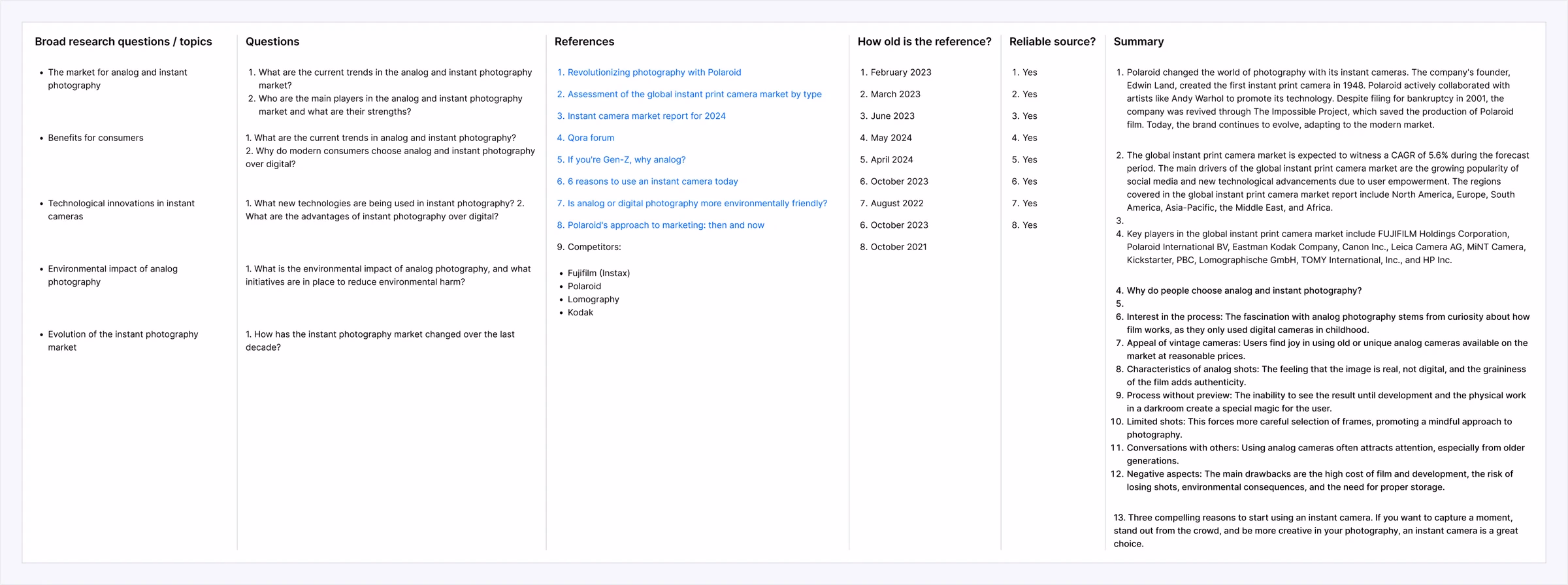This screenshot has height=585, width=1568.
Task: Click the 'Fujifilm (Instax)' competitor bullet
Action: [x=598, y=274]
